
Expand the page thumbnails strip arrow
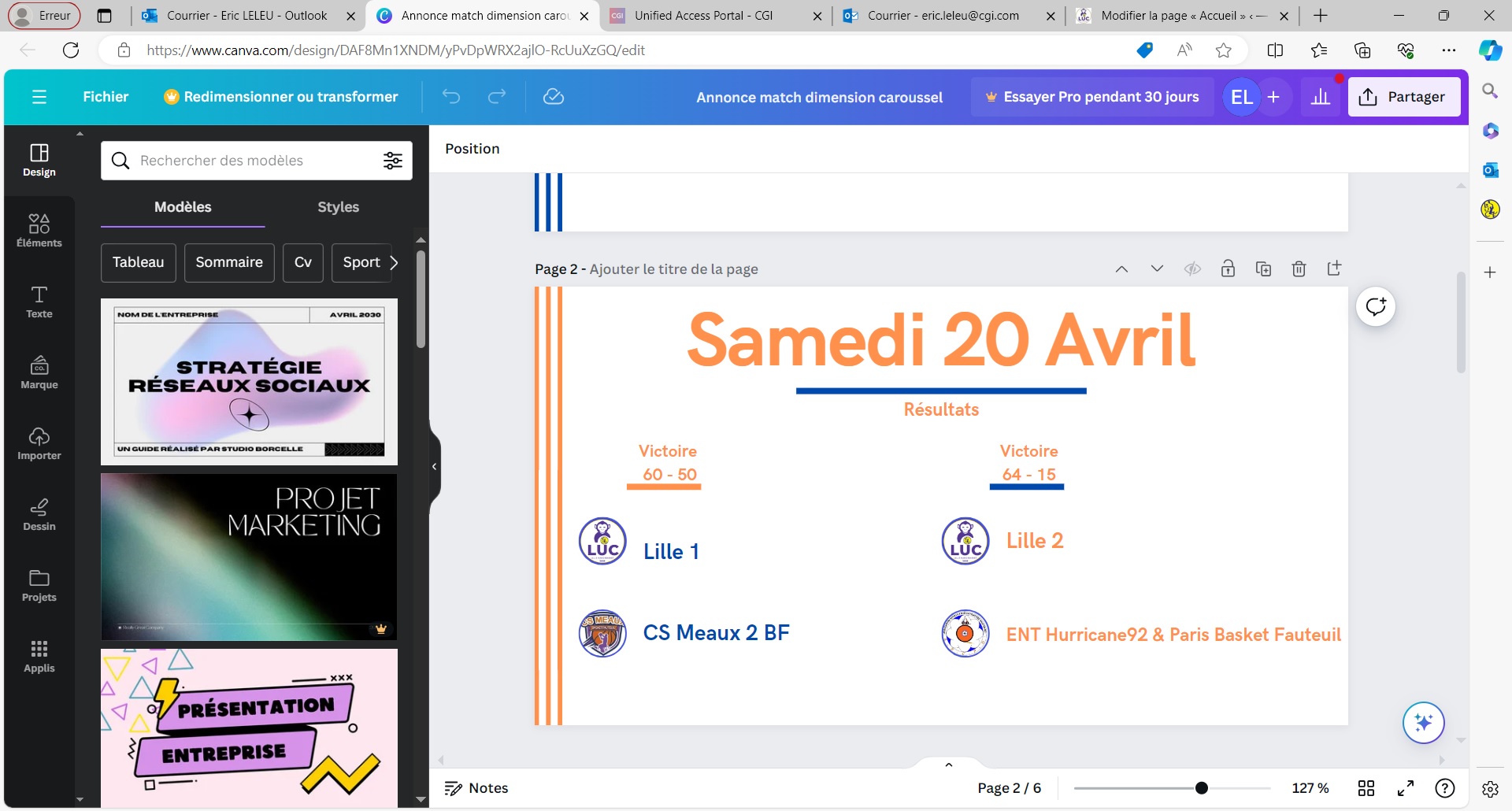949,765
